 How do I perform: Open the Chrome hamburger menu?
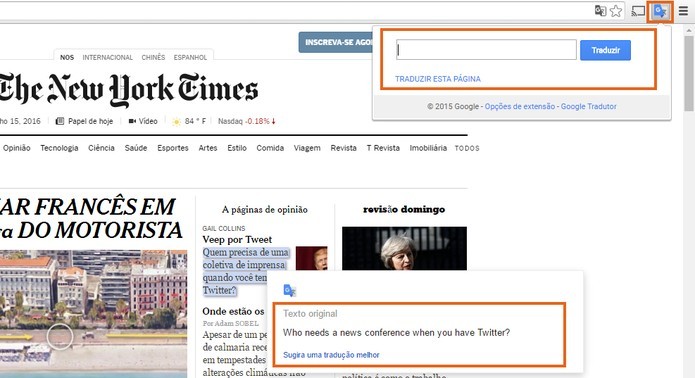click(x=683, y=11)
